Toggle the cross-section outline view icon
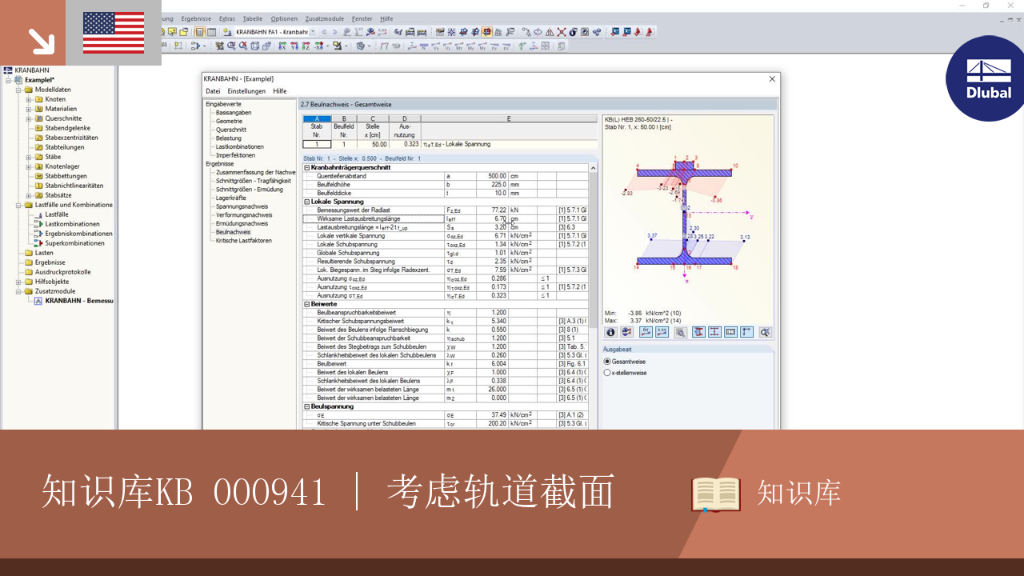The width and height of the screenshot is (1024, 576). (699, 332)
